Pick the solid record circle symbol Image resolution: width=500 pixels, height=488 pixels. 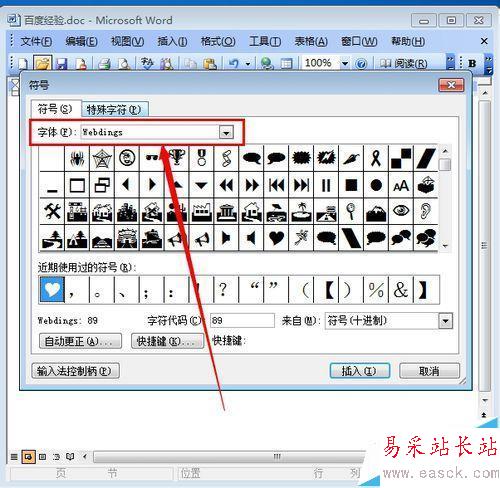click(376, 185)
